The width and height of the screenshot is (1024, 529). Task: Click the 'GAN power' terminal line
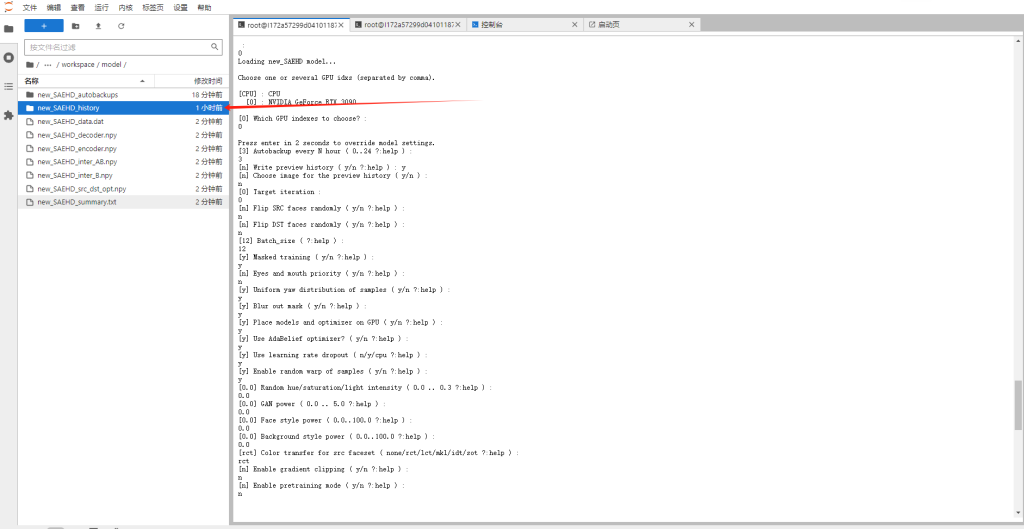[x=312, y=404]
